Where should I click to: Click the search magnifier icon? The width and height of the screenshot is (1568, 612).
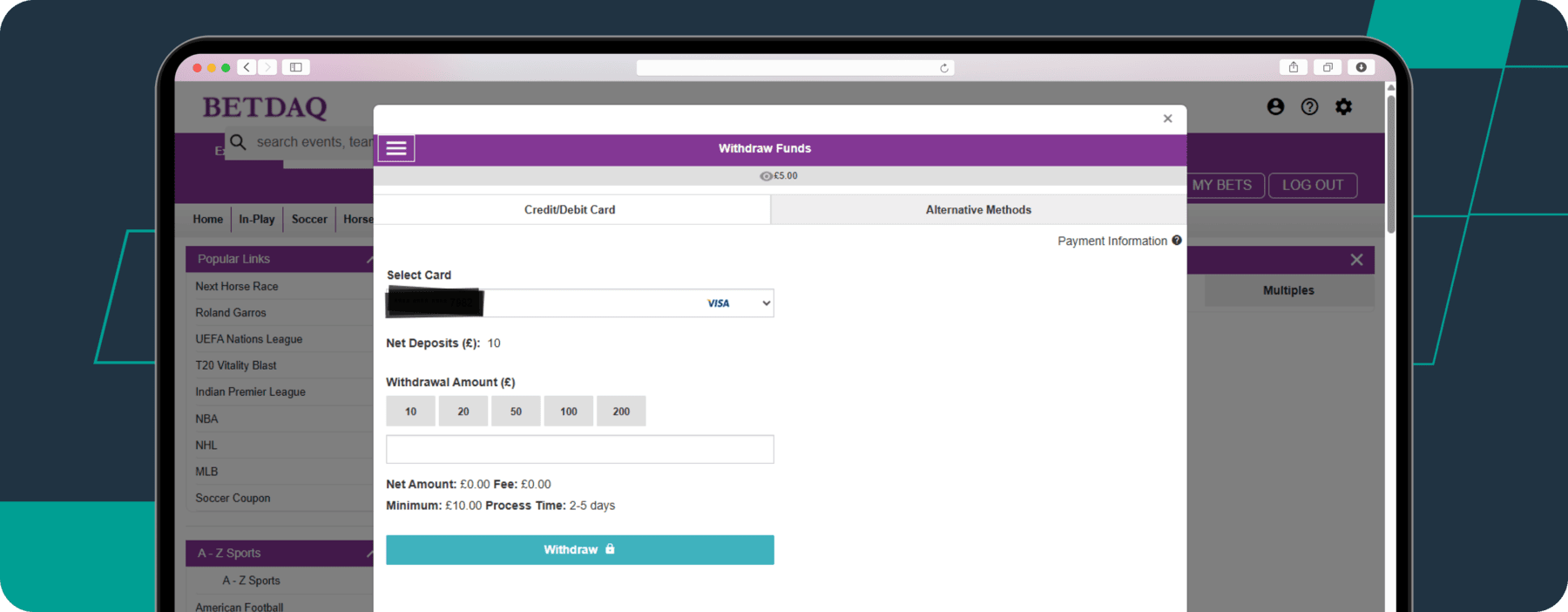(x=238, y=141)
